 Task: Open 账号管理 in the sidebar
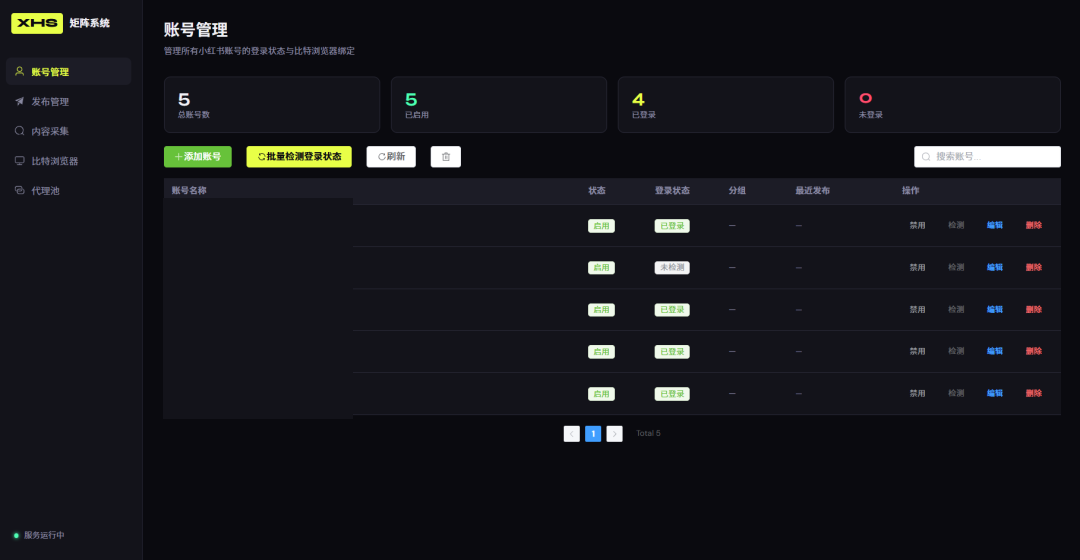click(68, 72)
